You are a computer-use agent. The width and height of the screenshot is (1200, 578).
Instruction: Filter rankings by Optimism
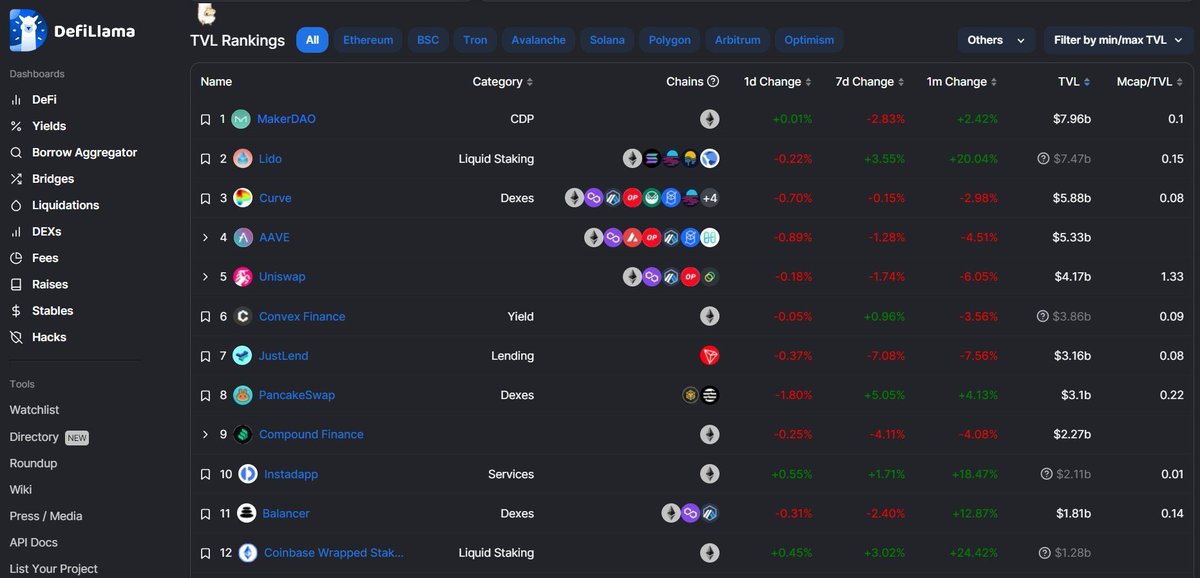tap(809, 40)
